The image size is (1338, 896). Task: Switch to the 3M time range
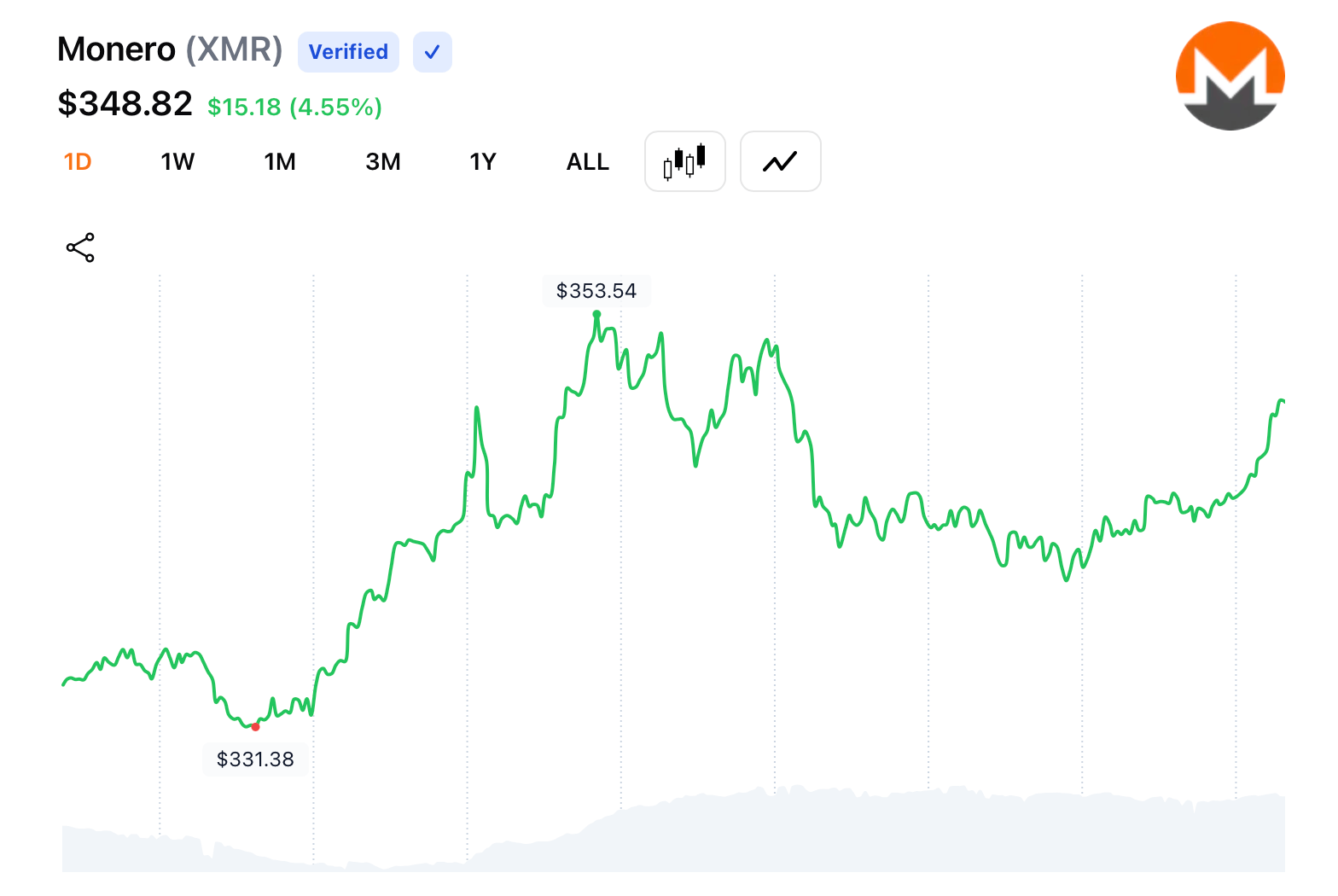tap(382, 162)
